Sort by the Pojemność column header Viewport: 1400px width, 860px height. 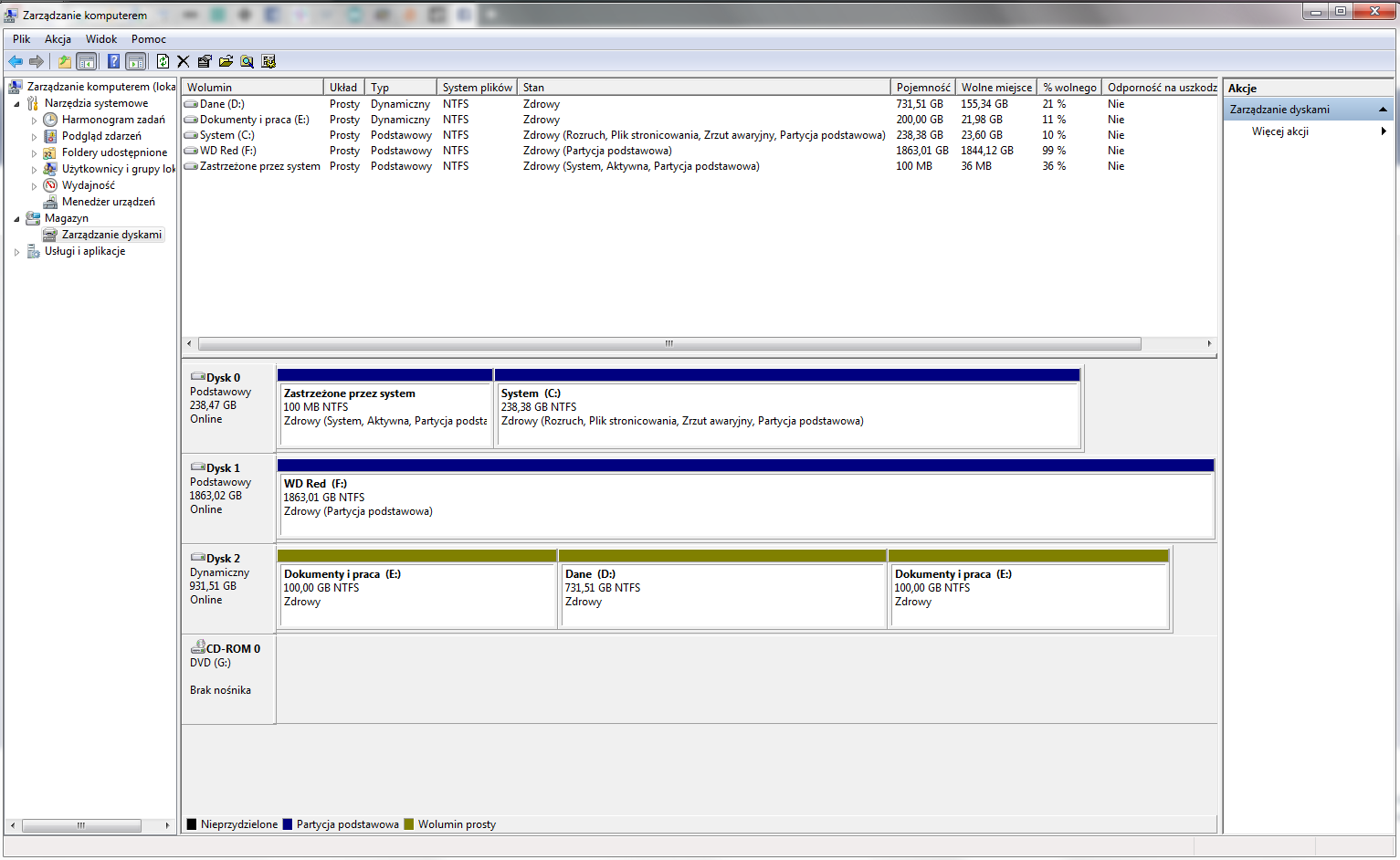[x=923, y=88]
